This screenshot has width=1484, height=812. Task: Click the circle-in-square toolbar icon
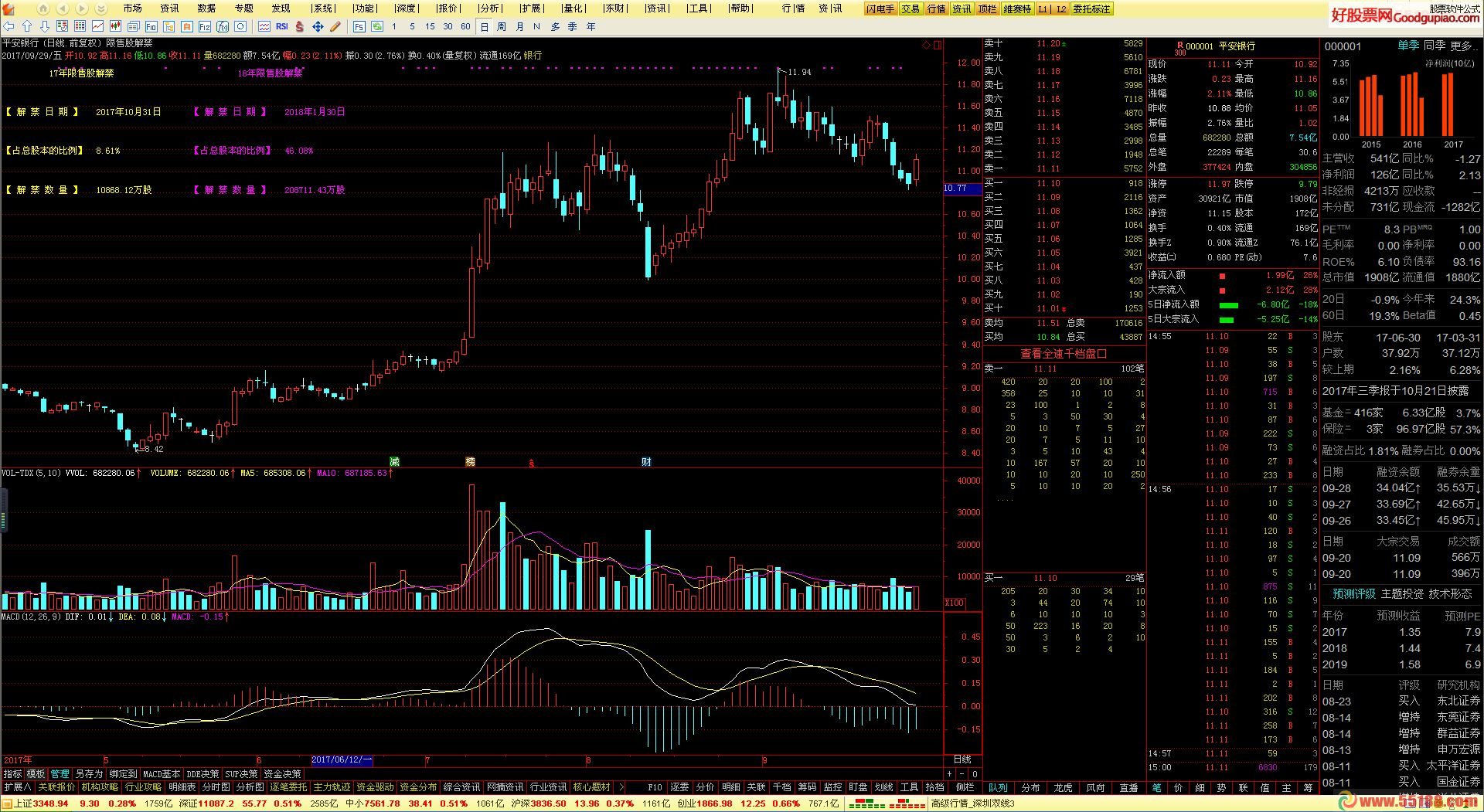coord(240,26)
